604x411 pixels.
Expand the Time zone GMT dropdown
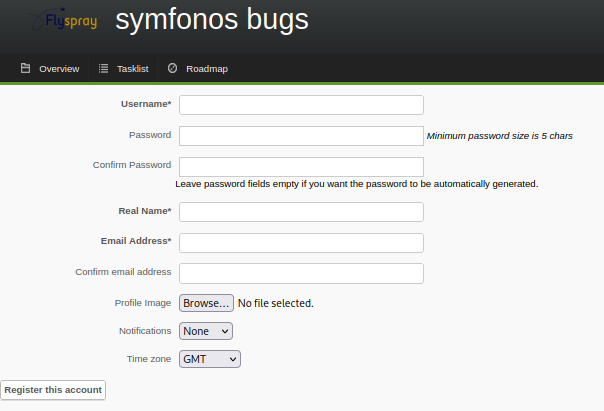[x=210, y=359]
